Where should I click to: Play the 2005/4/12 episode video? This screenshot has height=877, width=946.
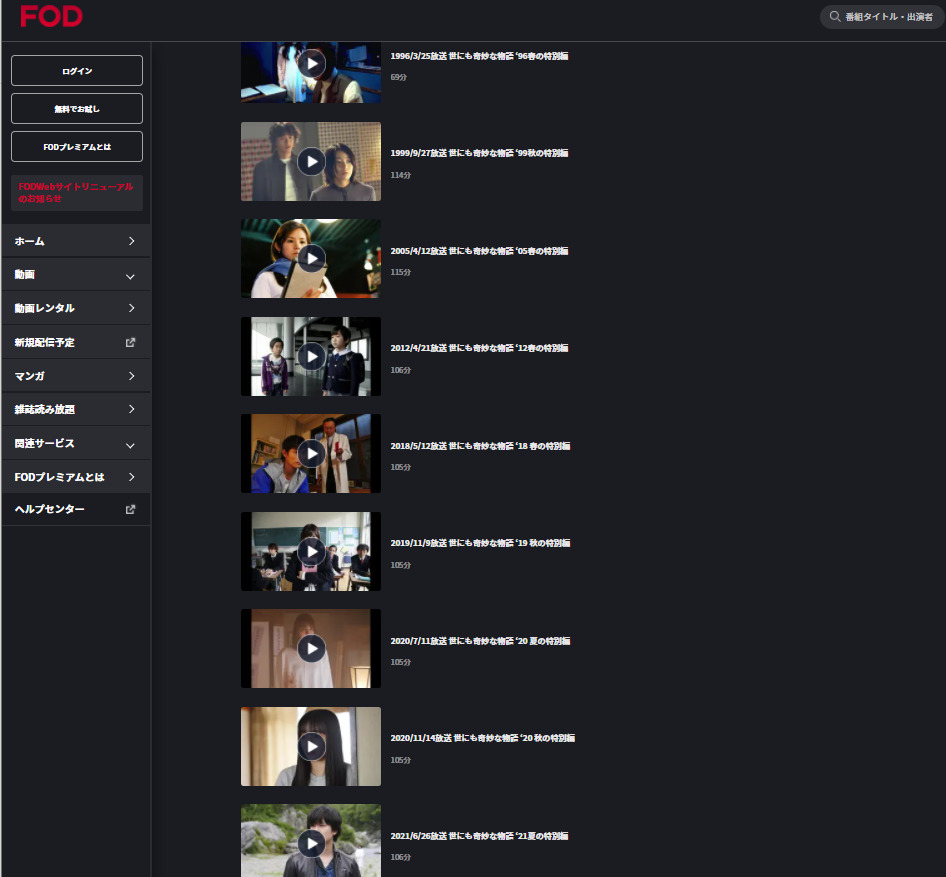[311, 259]
